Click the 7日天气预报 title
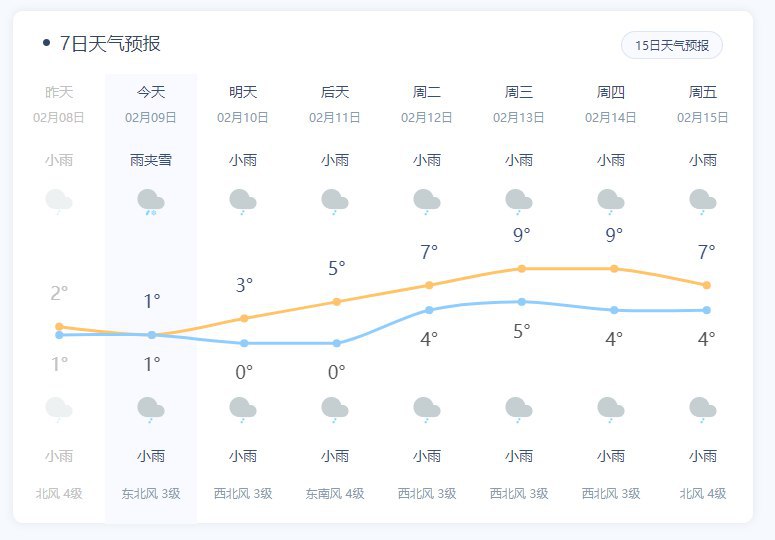 tap(110, 44)
